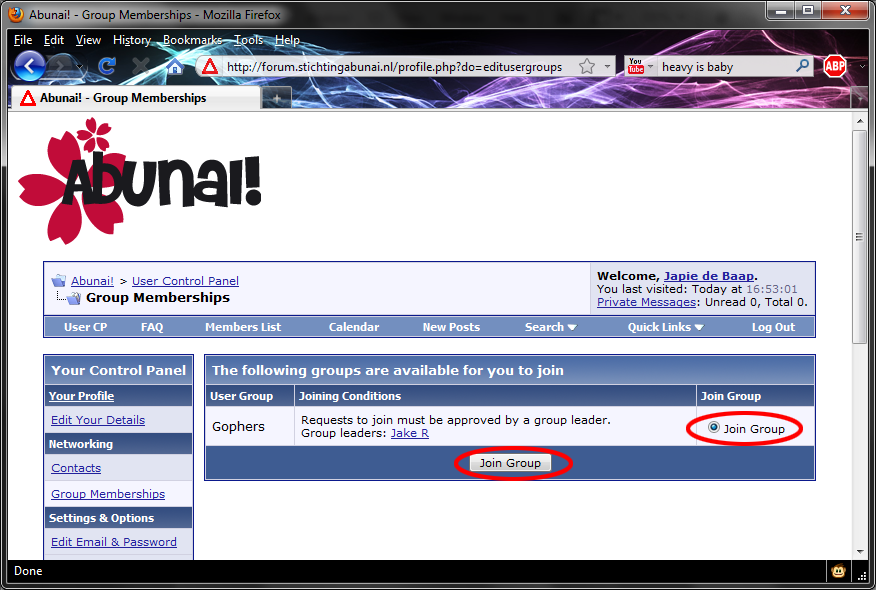Open Edit Email & Password sidebar link
This screenshot has width=876, height=590.
[x=114, y=542]
